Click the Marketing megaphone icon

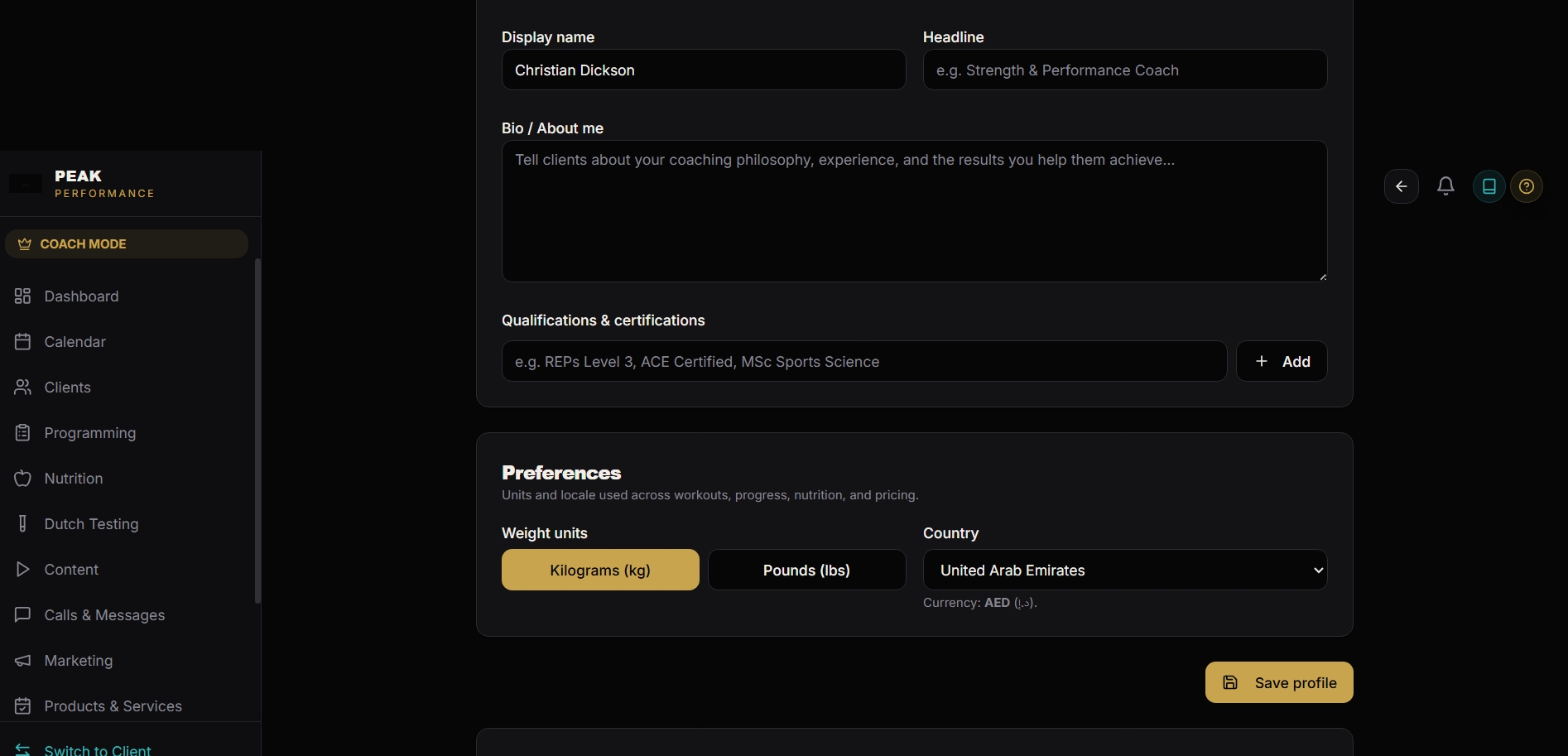22,661
